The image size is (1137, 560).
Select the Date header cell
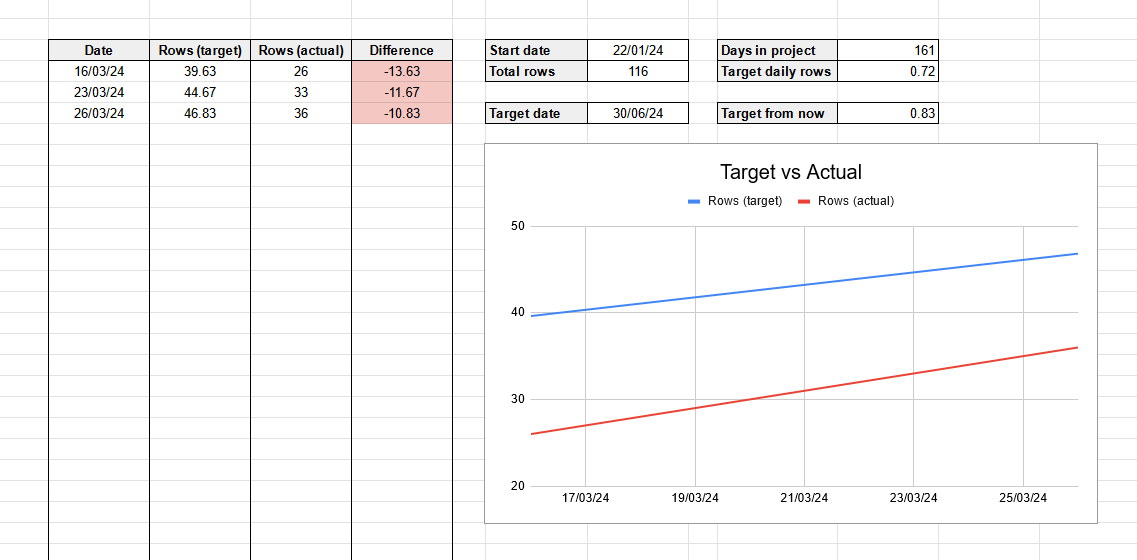point(99,51)
